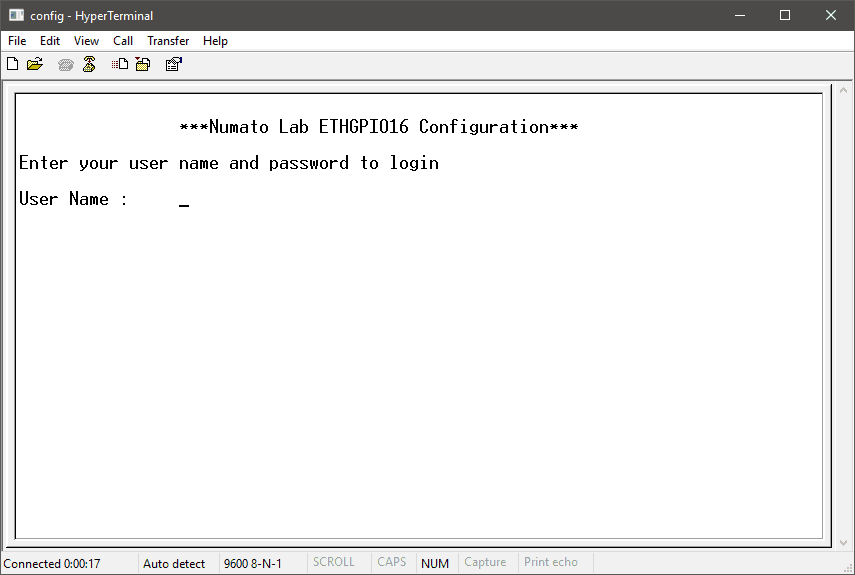The image size is (855, 575).
Task: Click the Open folder toolbar icon
Action: (x=35, y=65)
